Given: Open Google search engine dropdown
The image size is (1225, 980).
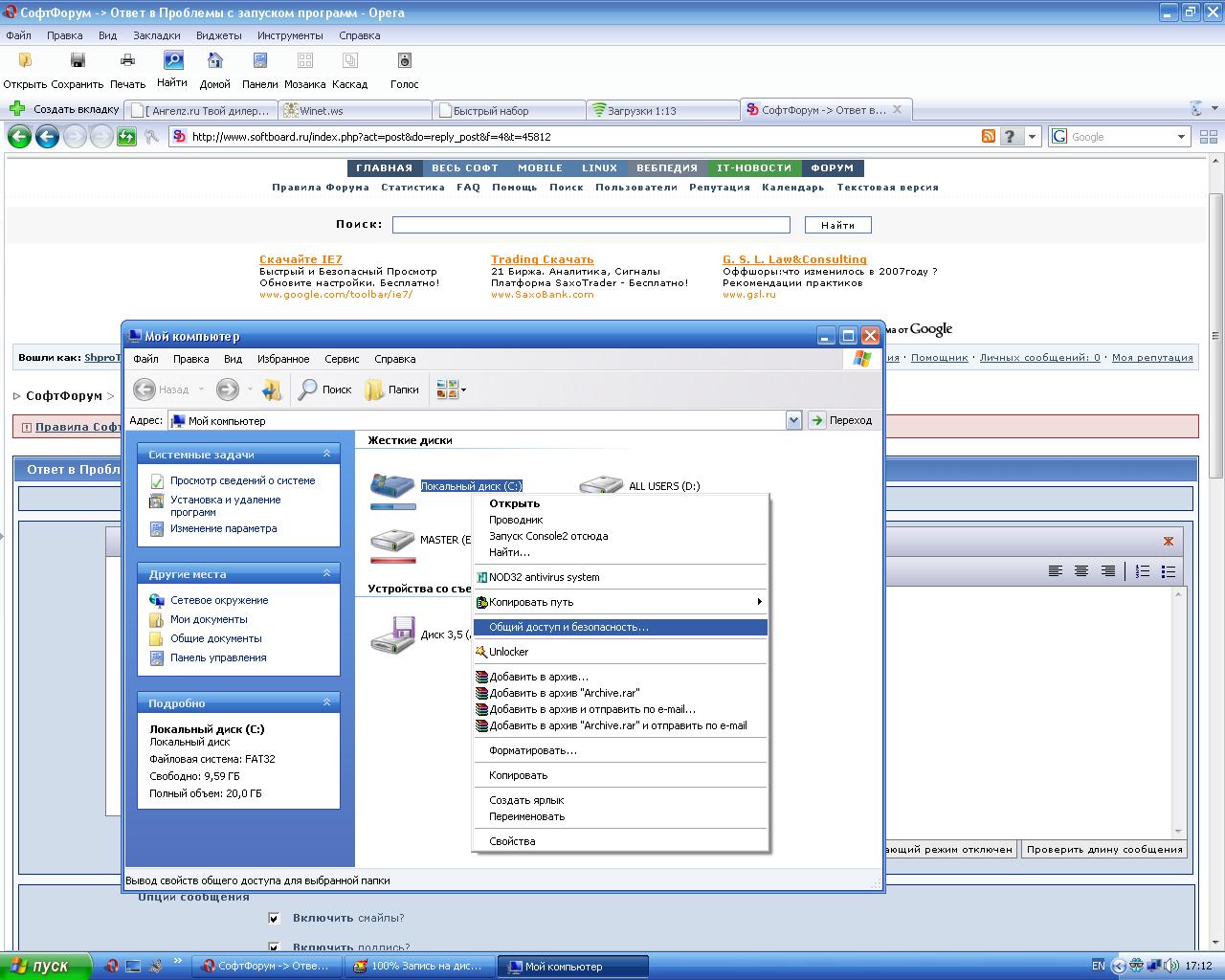Looking at the screenshot, I should (x=1181, y=137).
